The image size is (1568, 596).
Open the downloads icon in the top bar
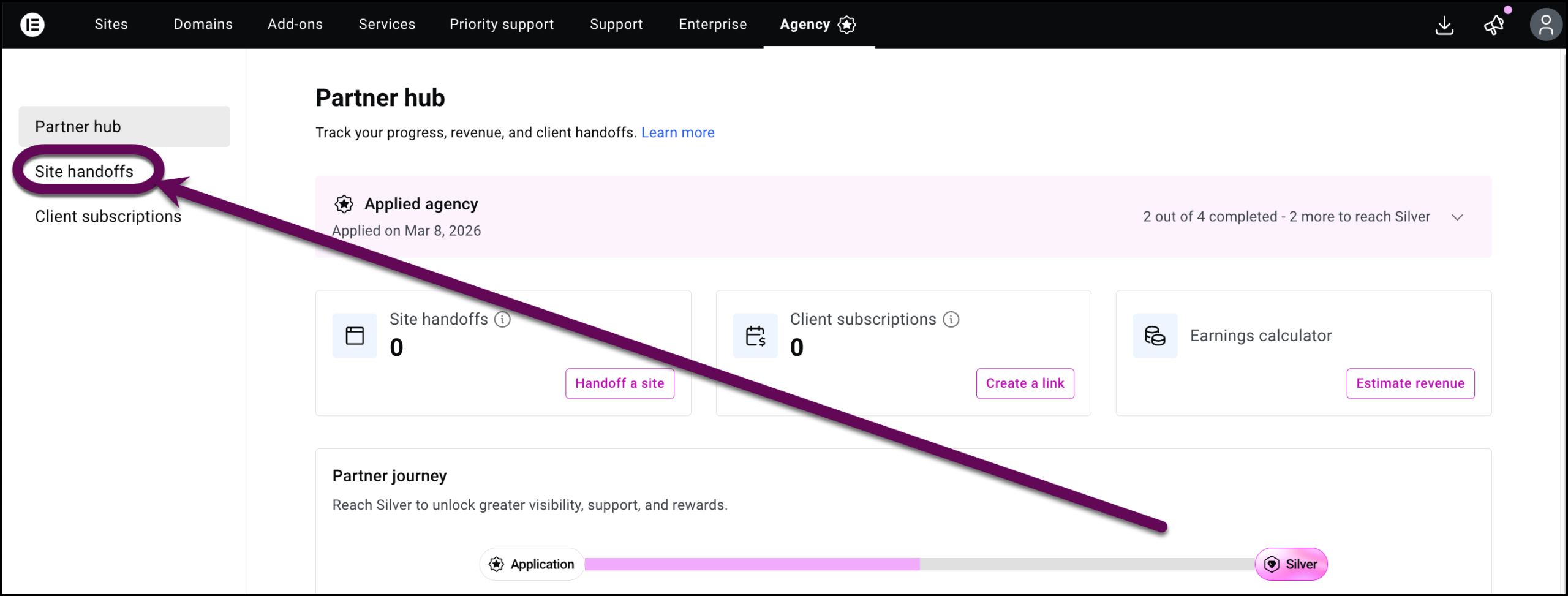[x=1445, y=25]
